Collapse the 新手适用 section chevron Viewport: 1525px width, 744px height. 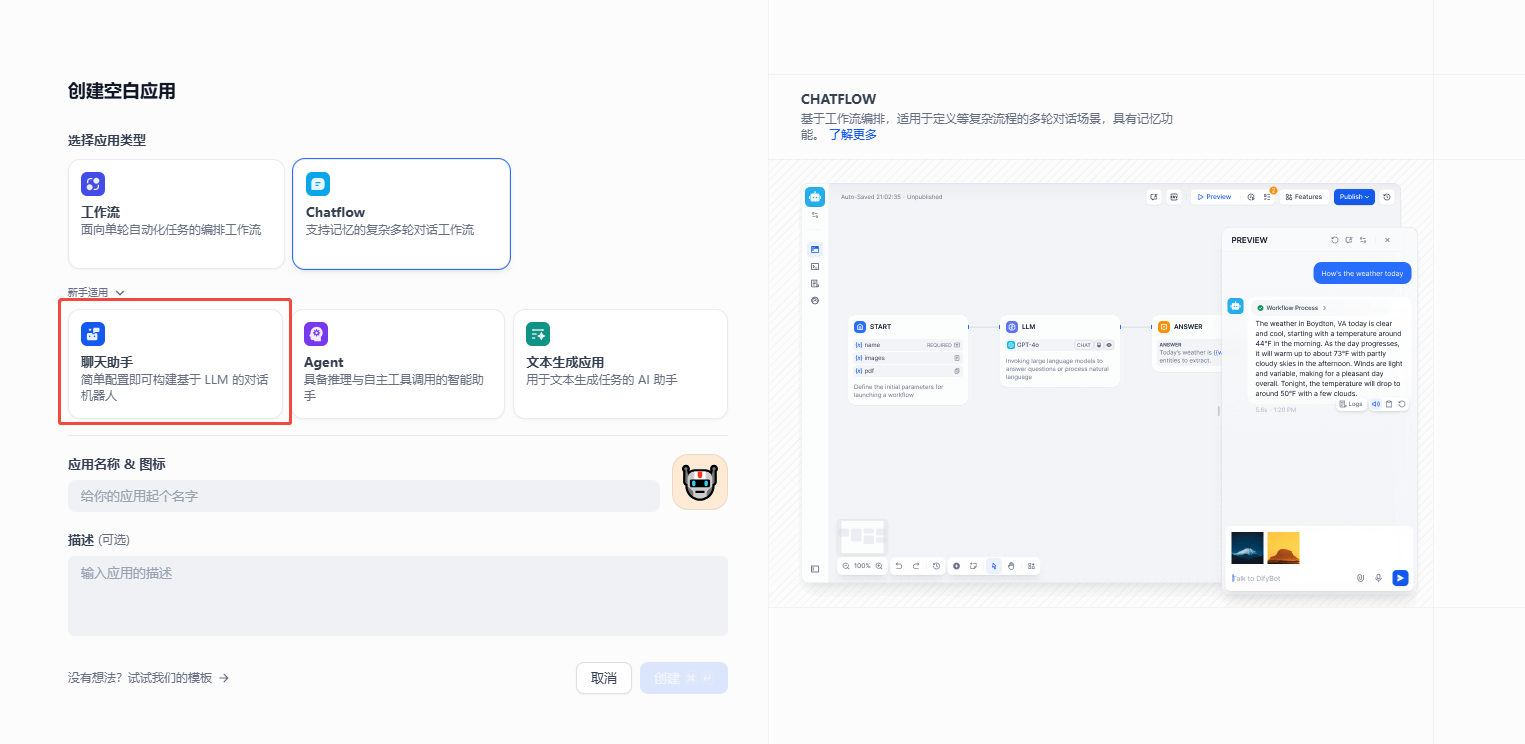(120, 293)
